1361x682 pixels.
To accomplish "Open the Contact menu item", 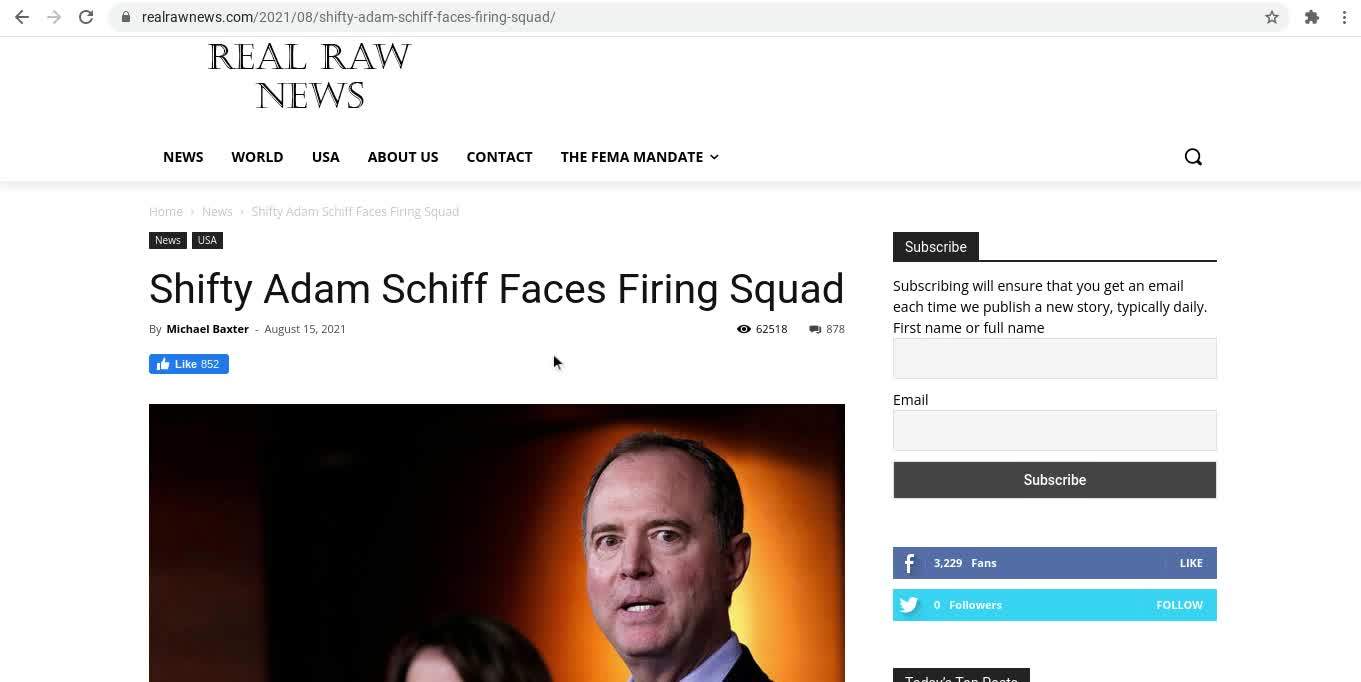I will tap(499, 157).
